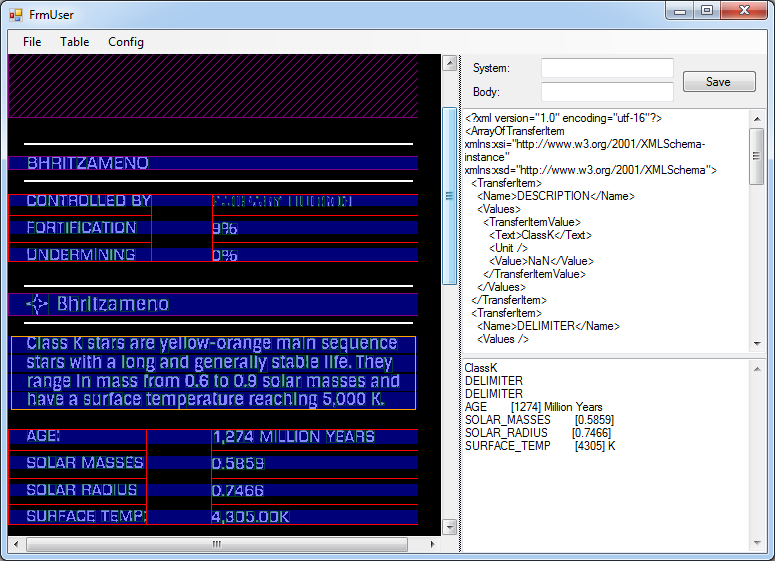Click the <Value>NaN</Value> line
This screenshot has width=775, height=561.
coord(542,261)
